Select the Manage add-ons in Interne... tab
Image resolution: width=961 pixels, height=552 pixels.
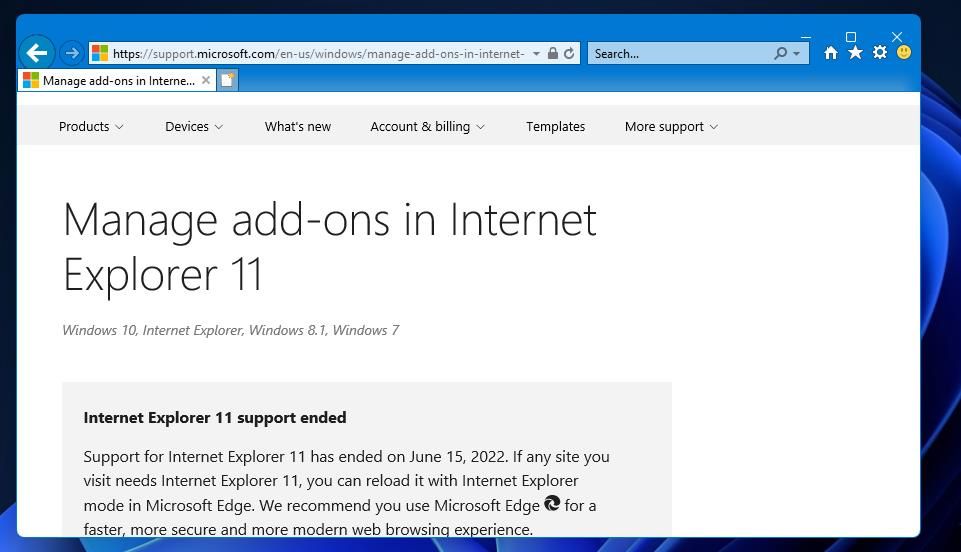116,80
